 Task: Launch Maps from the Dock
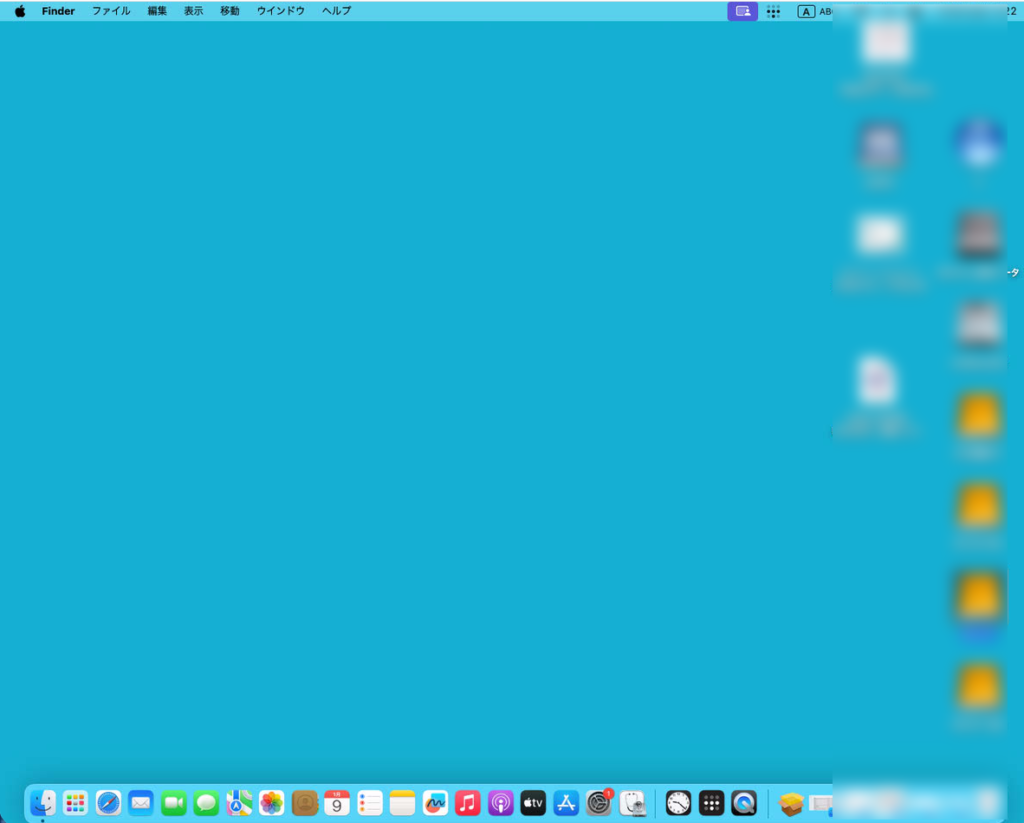pos(239,802)
